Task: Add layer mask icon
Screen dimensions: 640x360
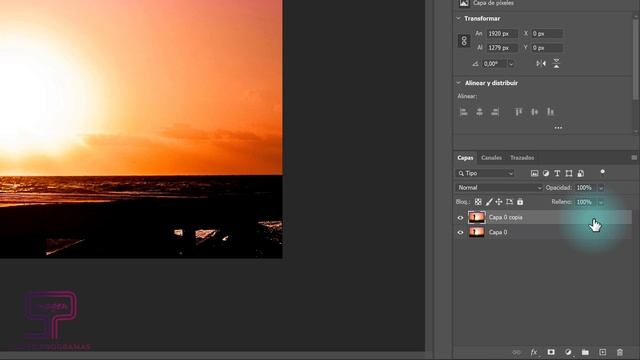Action: pyautogui.click(x=551, y=352)
